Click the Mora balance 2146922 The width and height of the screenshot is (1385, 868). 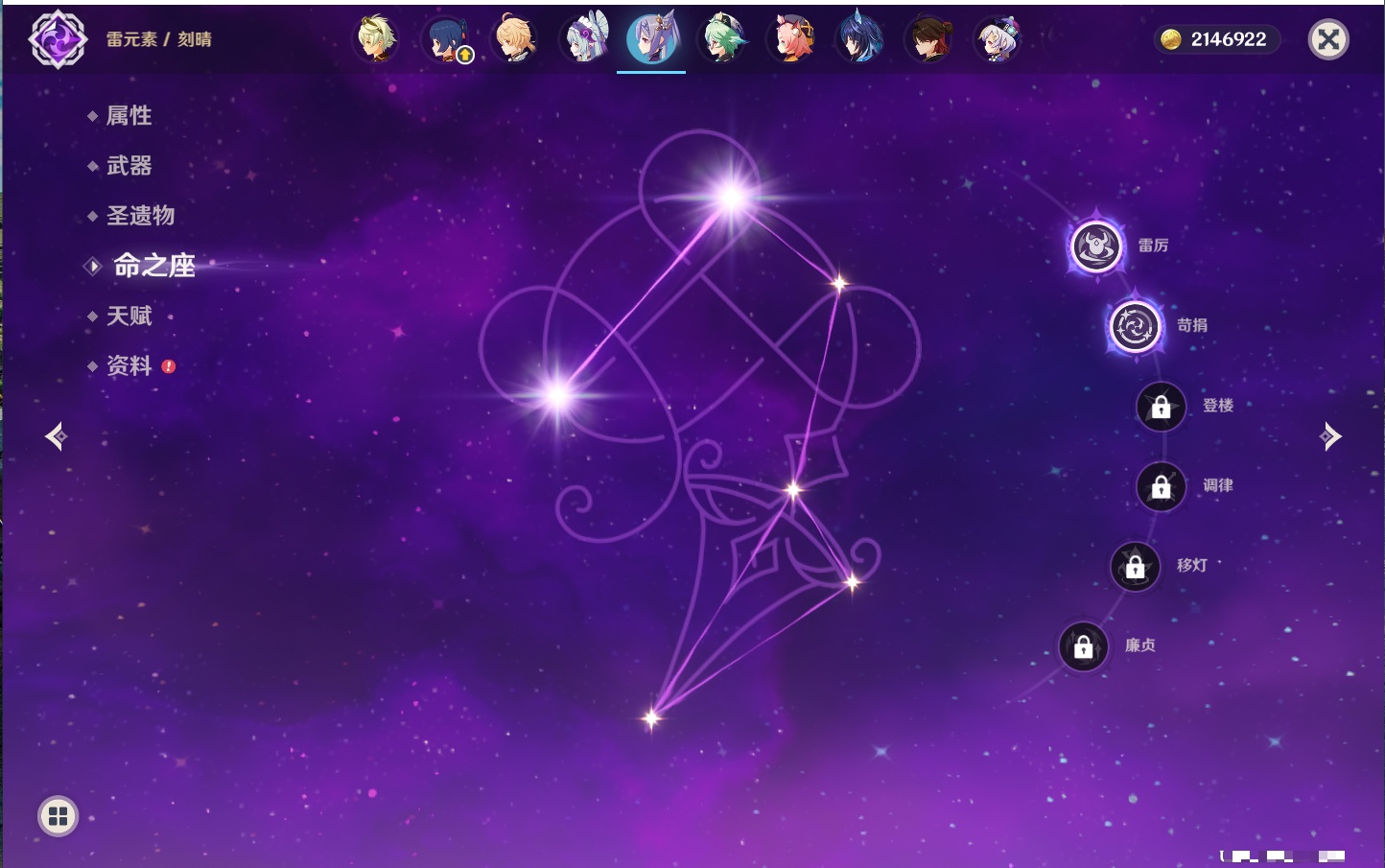click(x=1229, y=39)
